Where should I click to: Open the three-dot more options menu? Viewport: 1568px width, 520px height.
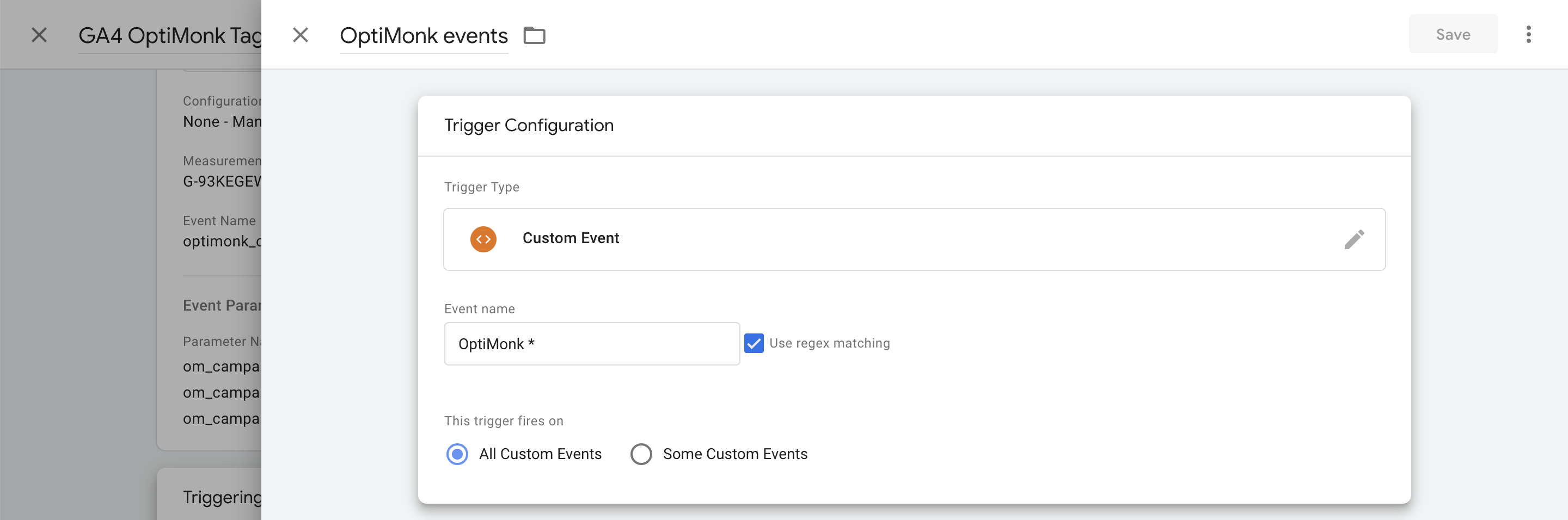coord(1528,35)
